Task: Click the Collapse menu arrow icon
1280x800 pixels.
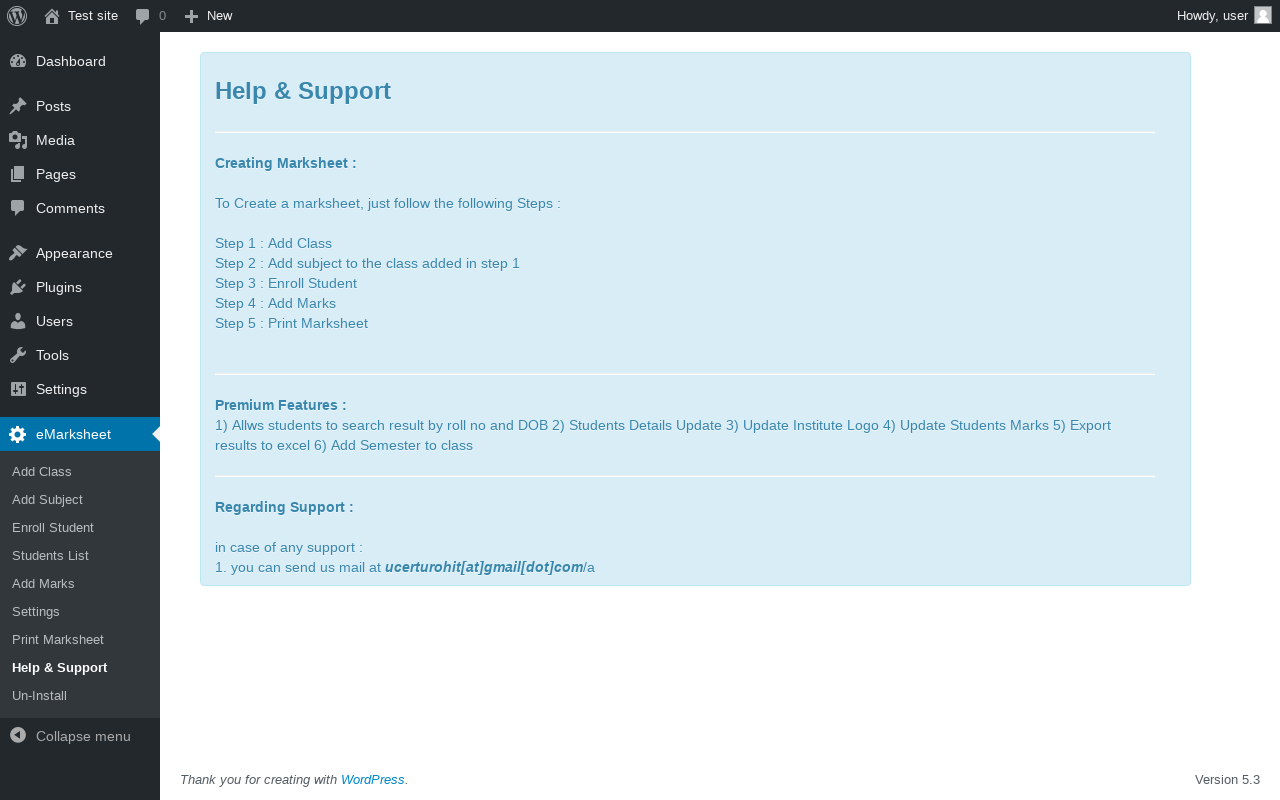Action: 18,735
